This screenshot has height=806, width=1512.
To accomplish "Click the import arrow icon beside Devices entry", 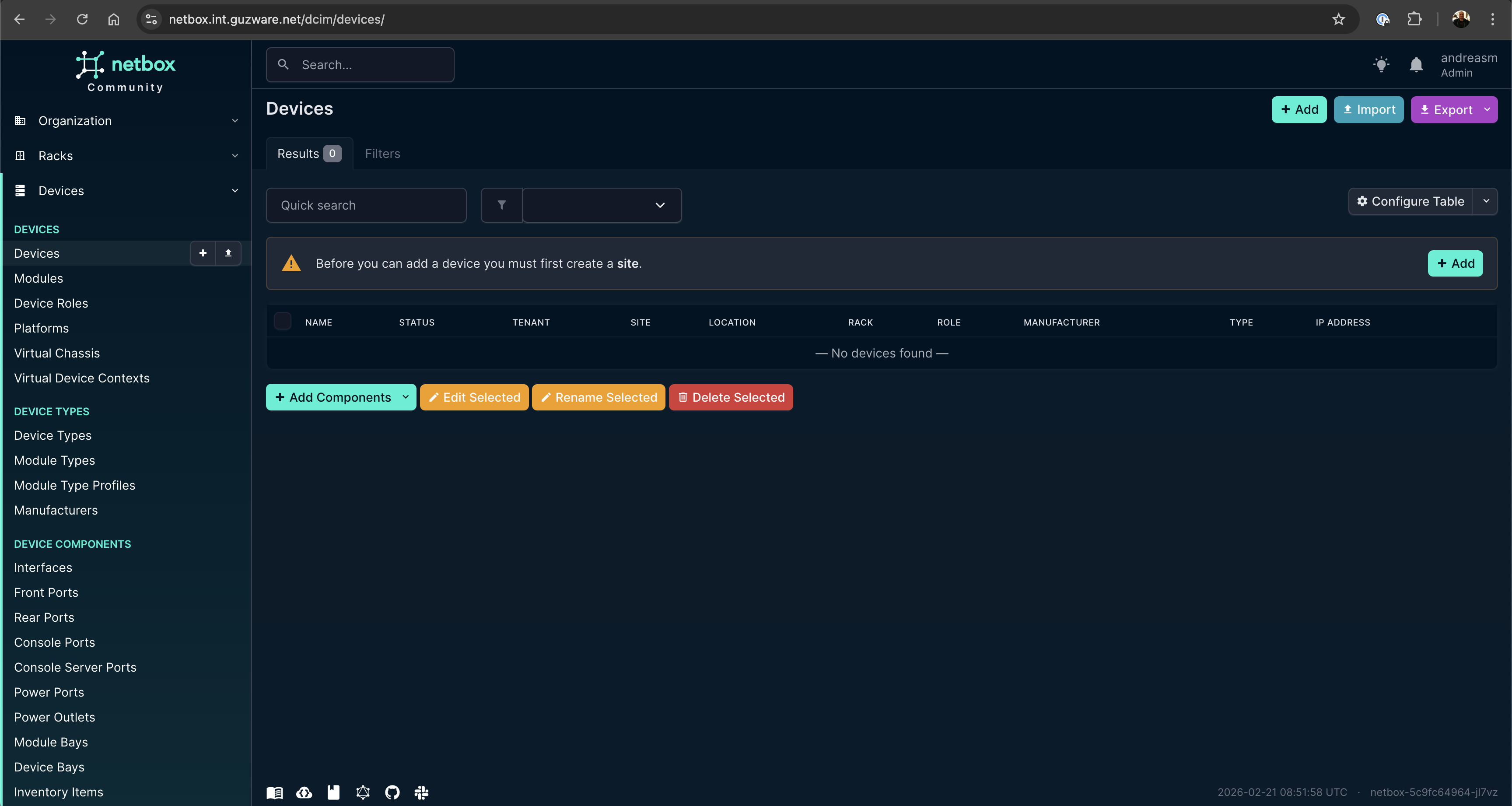I will pos(228,253).
